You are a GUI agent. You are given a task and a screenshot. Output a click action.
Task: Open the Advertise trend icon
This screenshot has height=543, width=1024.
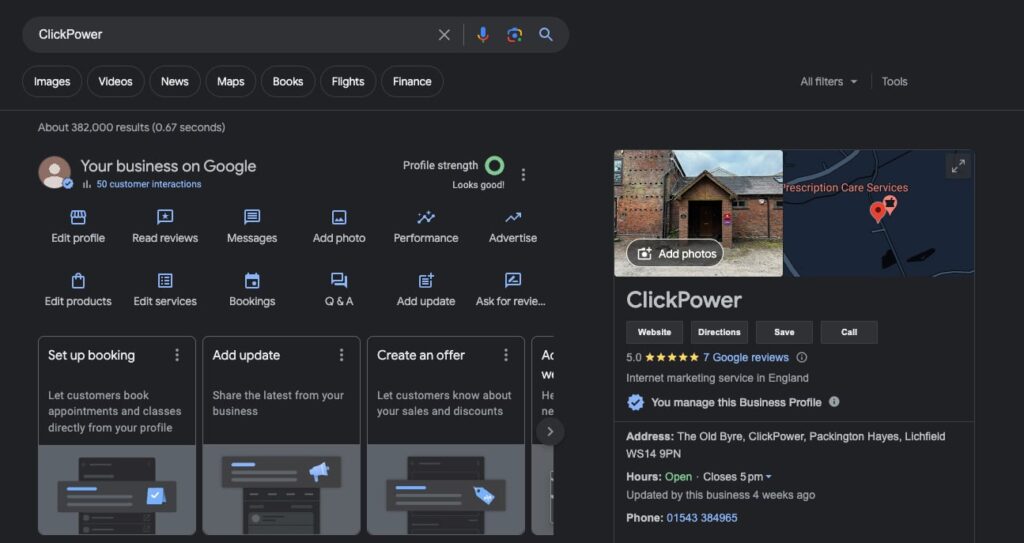(x=513, y=217)
